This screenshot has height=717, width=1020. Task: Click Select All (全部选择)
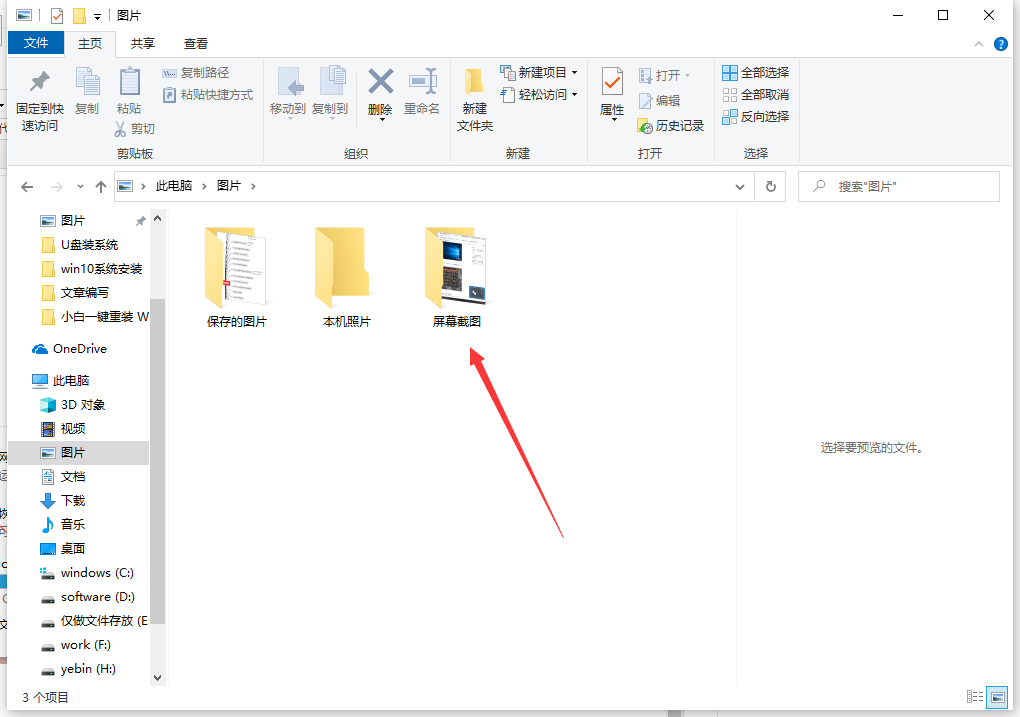[x=756, y=73]
